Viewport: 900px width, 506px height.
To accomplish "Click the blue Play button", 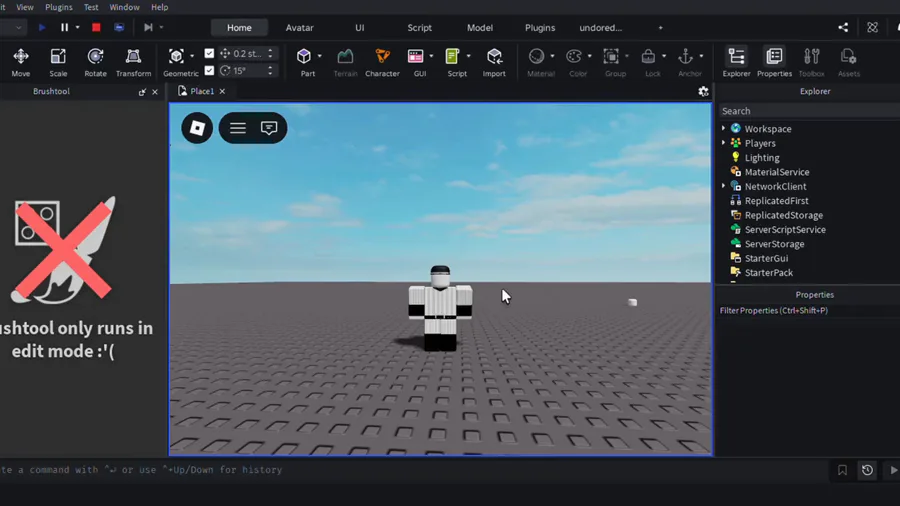I will (x=42, y=27).
